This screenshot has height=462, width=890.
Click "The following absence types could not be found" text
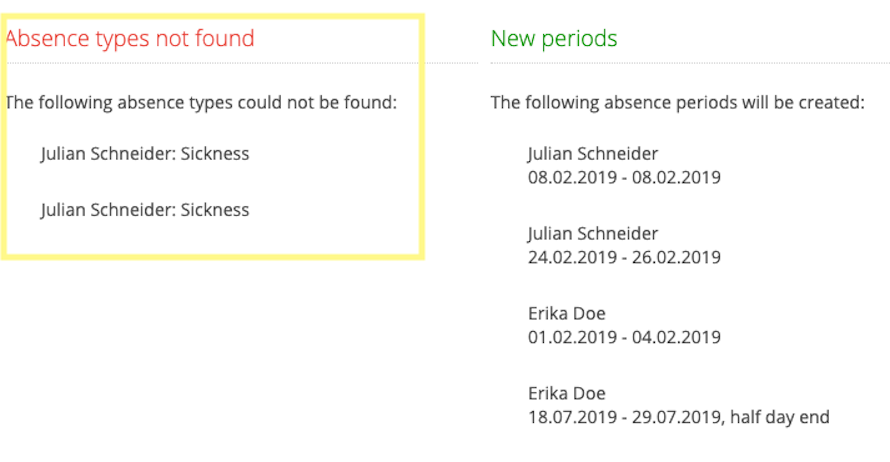[x=201, y=103]
